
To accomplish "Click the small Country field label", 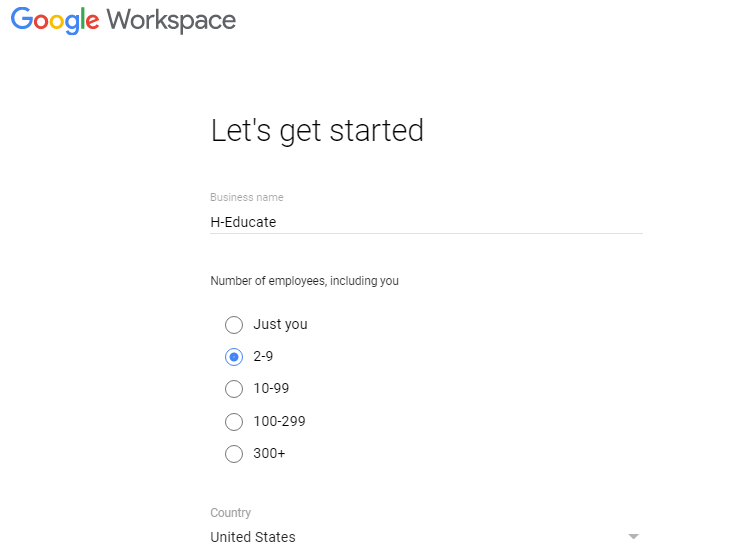I will click(x=230, y=513).
